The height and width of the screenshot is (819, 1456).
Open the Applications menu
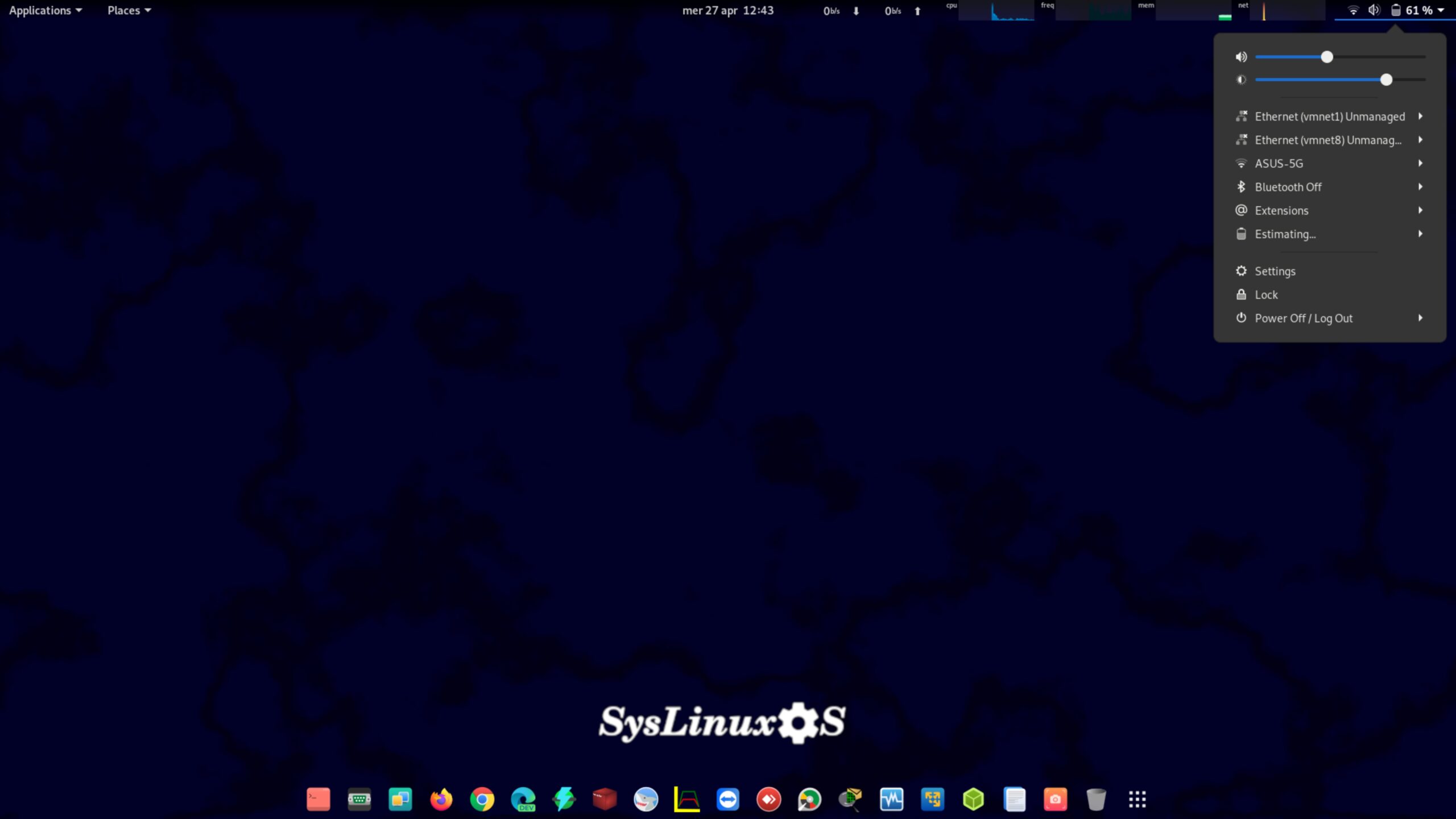click(x=45, y=10)
